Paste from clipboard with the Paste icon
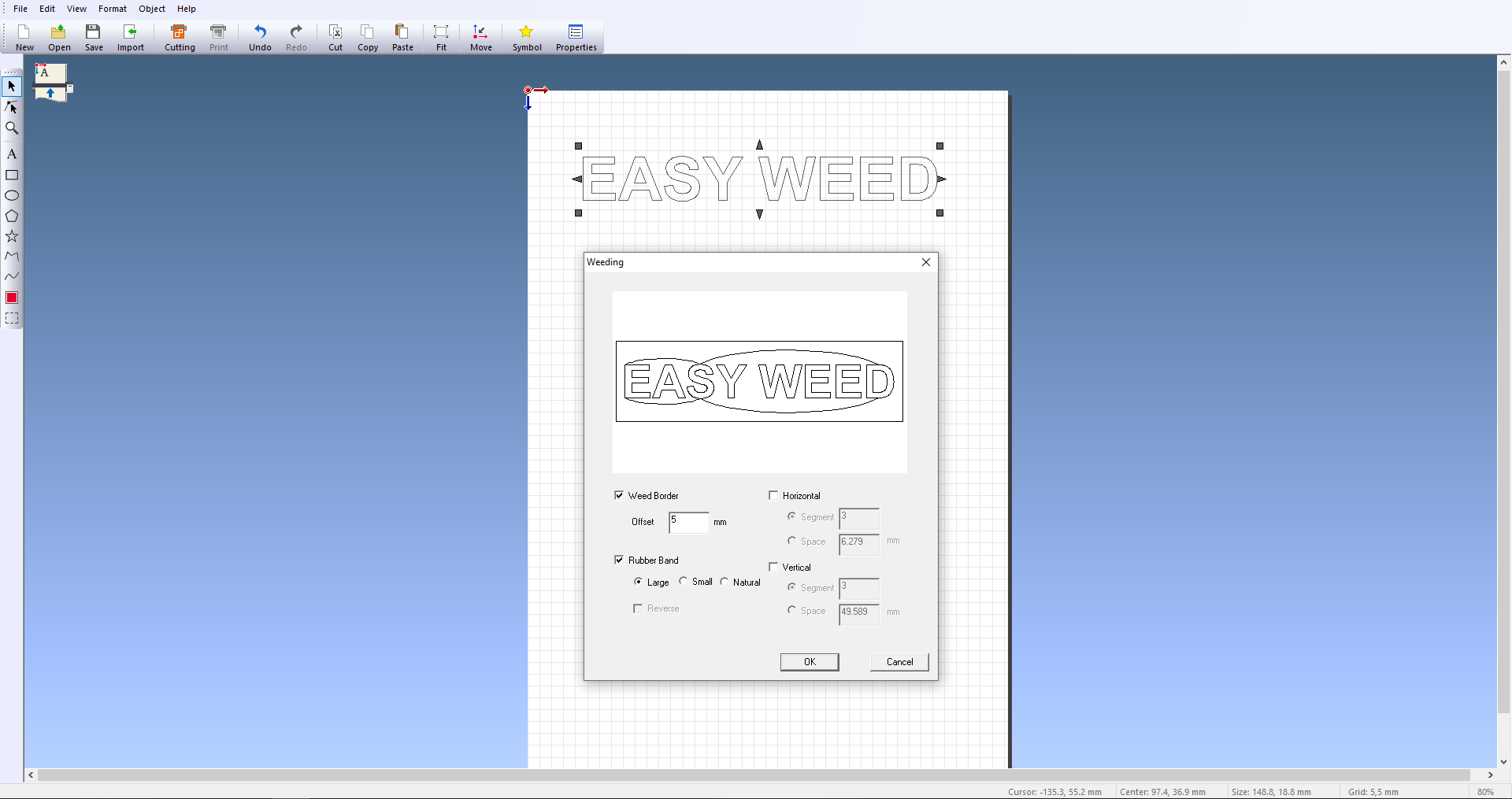The image size is (1512, 799). click(x=402, y=37)
